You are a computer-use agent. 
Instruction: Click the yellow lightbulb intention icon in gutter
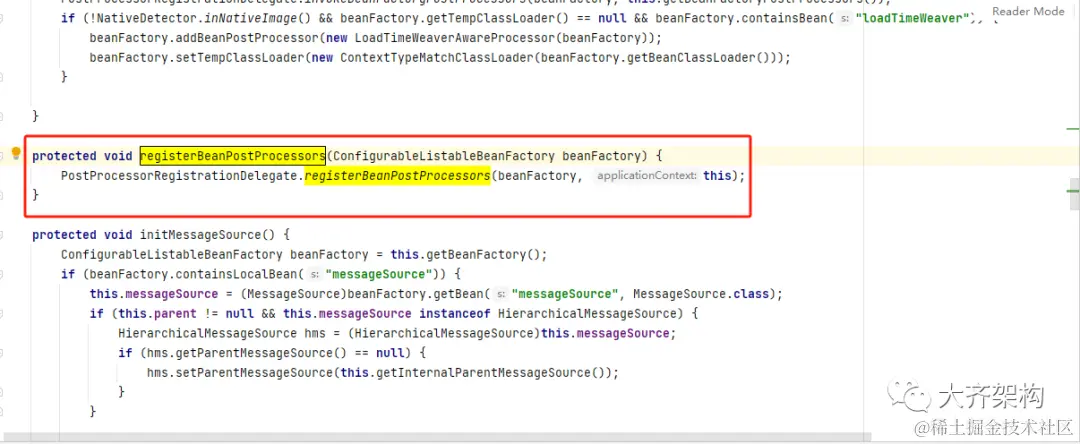(17, 154)
